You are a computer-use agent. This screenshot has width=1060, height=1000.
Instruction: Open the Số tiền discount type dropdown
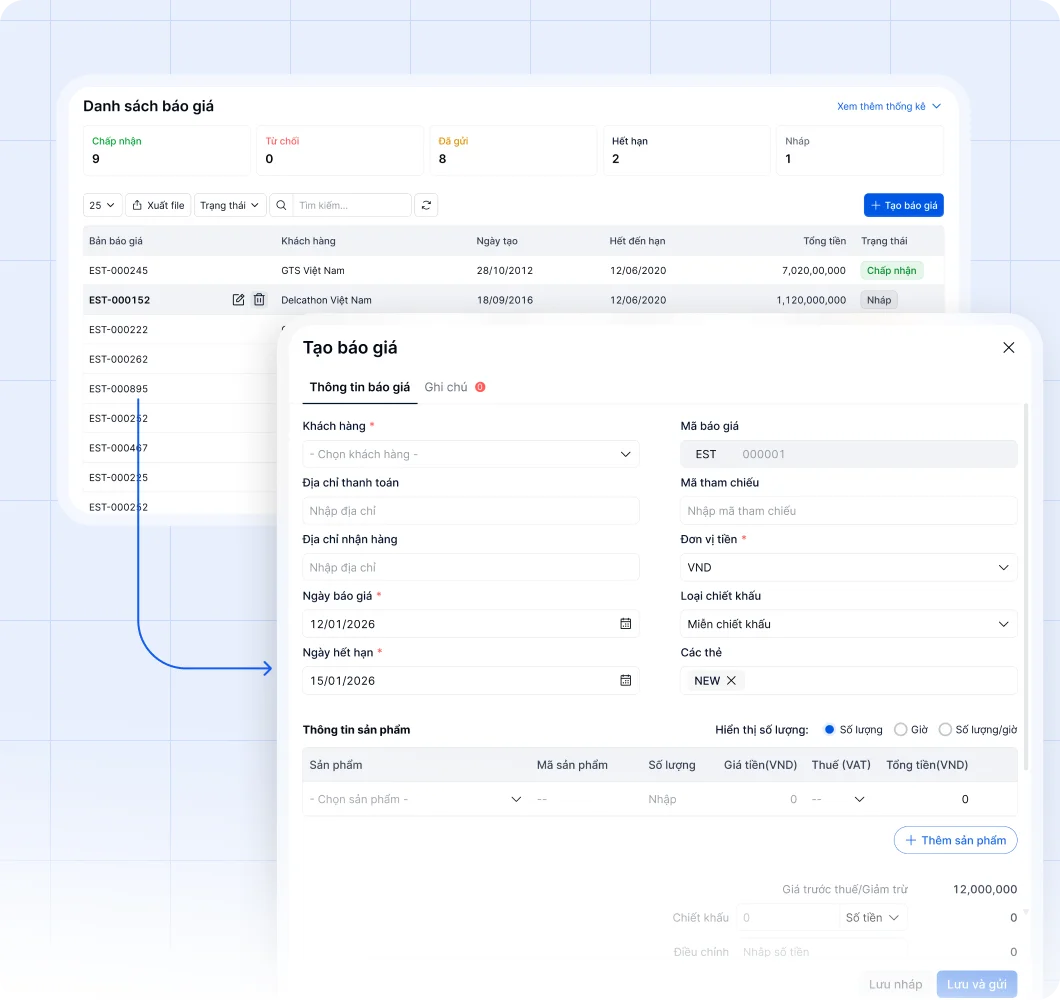(x=872, y=918)
